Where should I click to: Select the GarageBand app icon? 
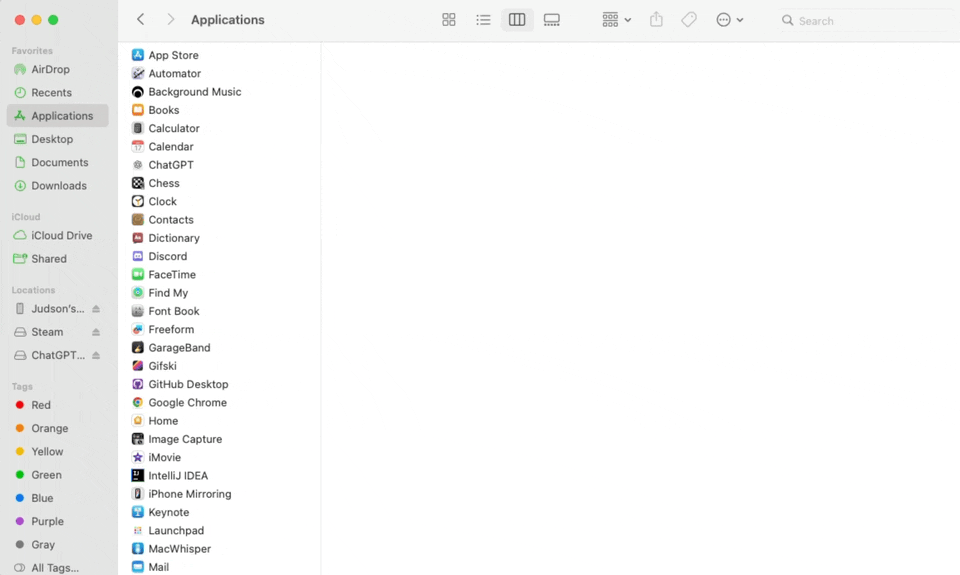point(138,348)
